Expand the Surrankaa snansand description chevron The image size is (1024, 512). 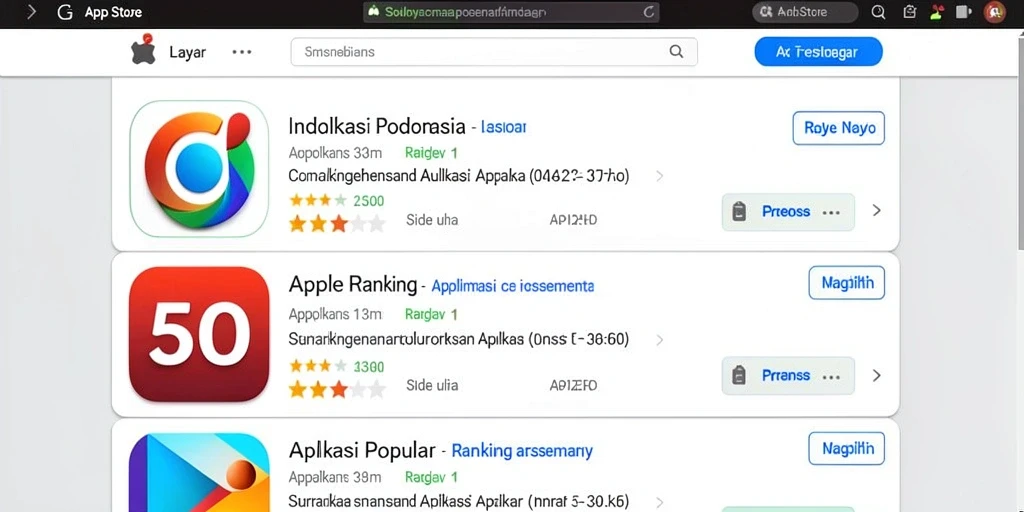tap(660, 502)
